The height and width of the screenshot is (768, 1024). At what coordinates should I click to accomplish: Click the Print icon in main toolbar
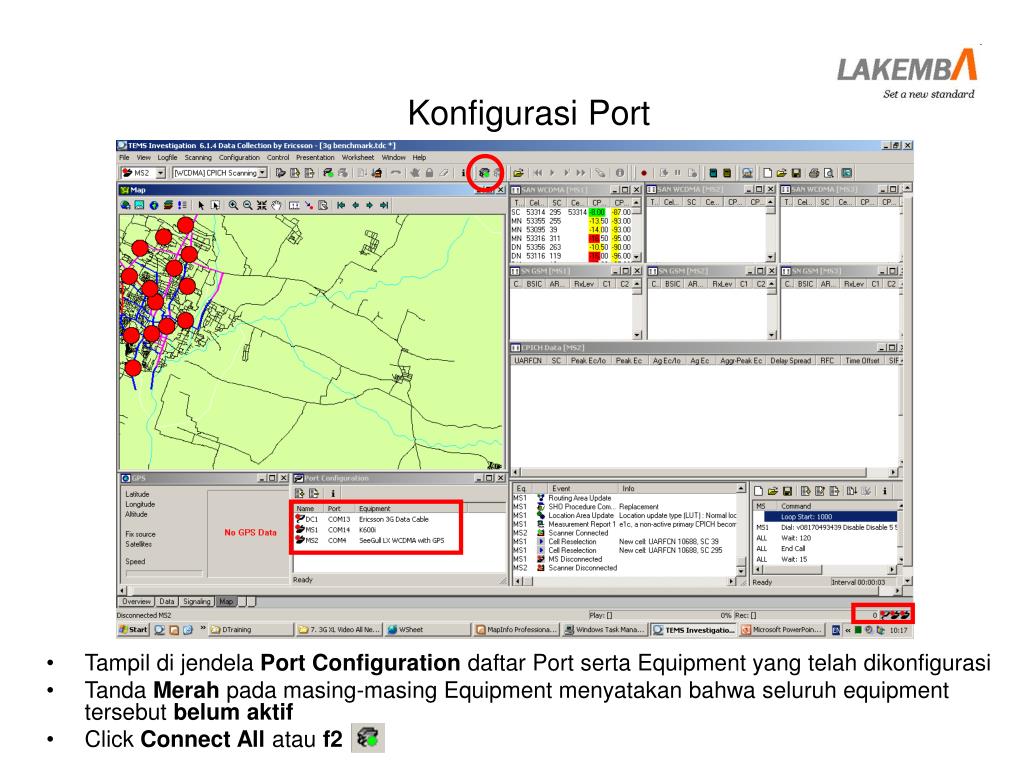pyautogui.click(x=814, y=173)
